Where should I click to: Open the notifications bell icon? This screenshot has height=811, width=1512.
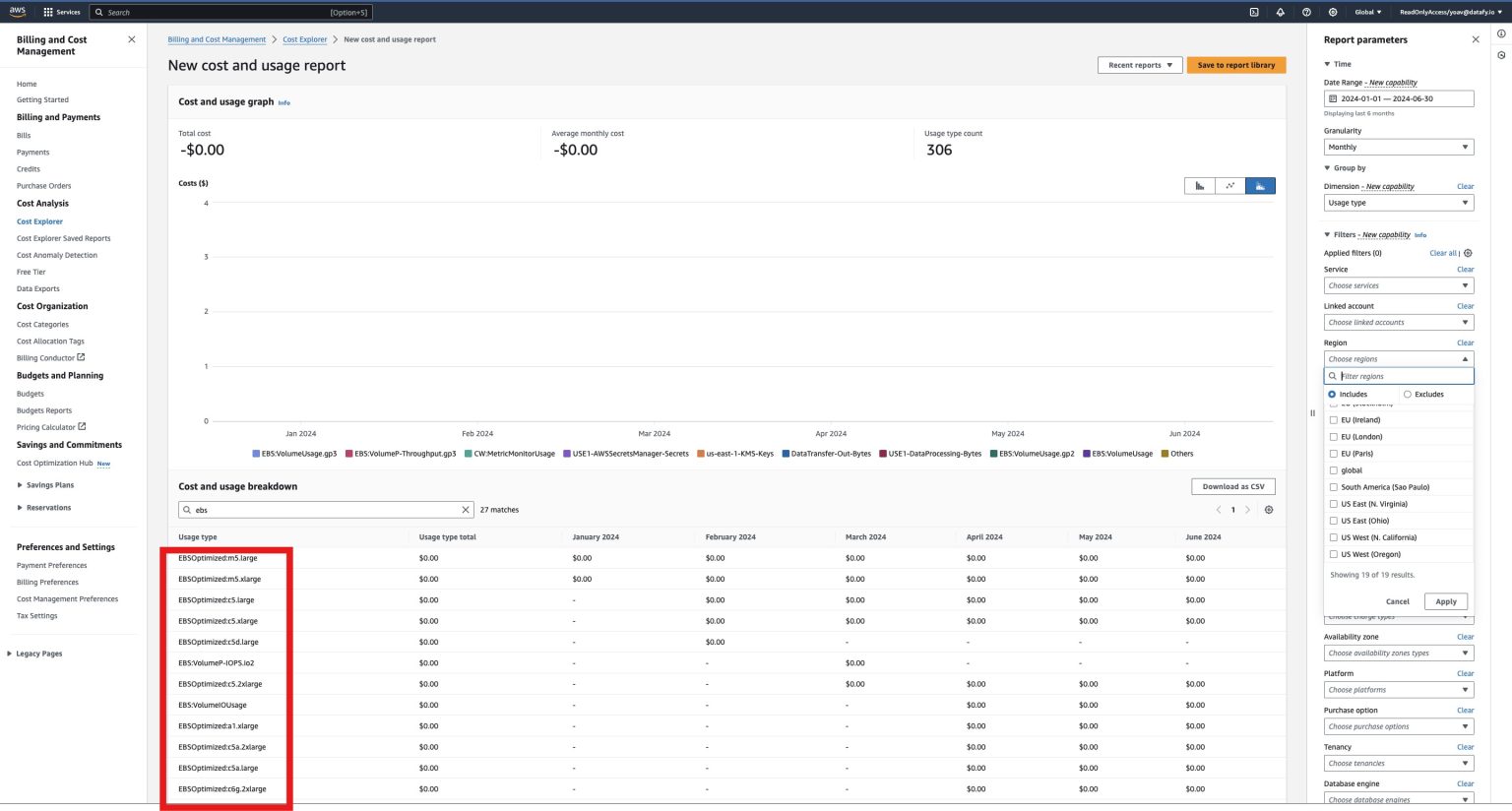[1281, 12]
